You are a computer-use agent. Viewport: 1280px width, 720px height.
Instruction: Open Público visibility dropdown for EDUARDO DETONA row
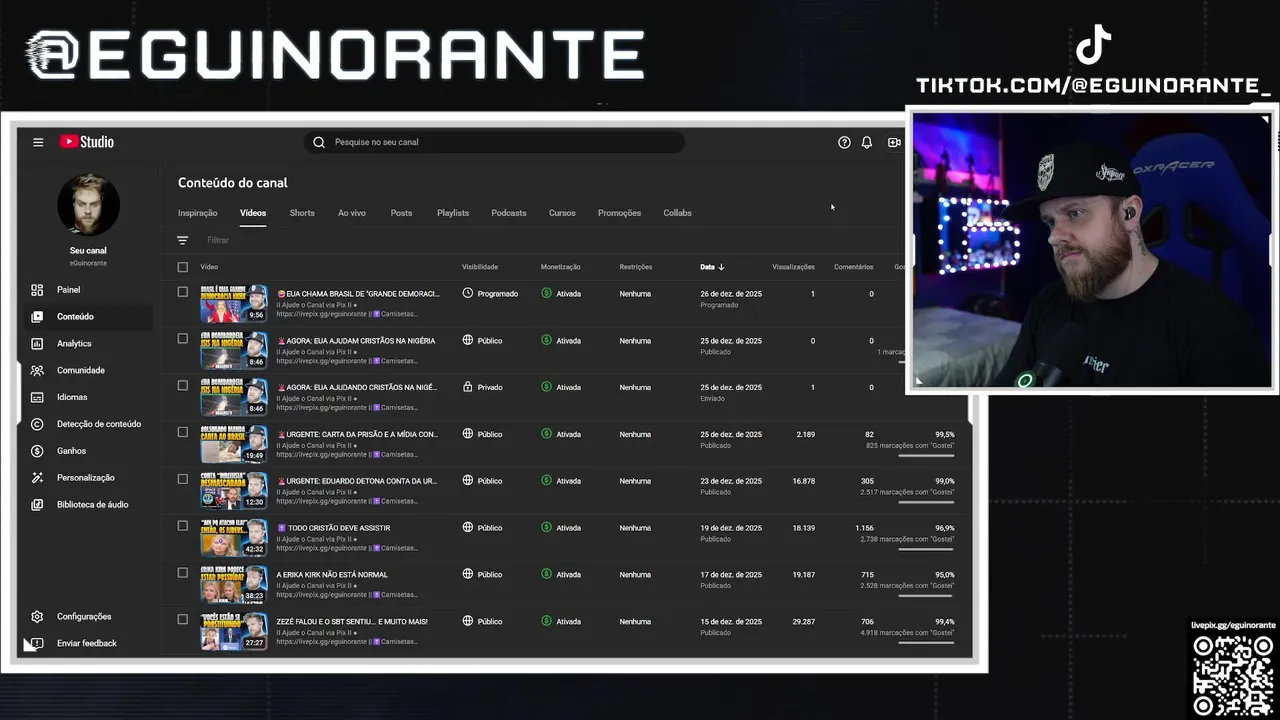(x=482, y=481)
